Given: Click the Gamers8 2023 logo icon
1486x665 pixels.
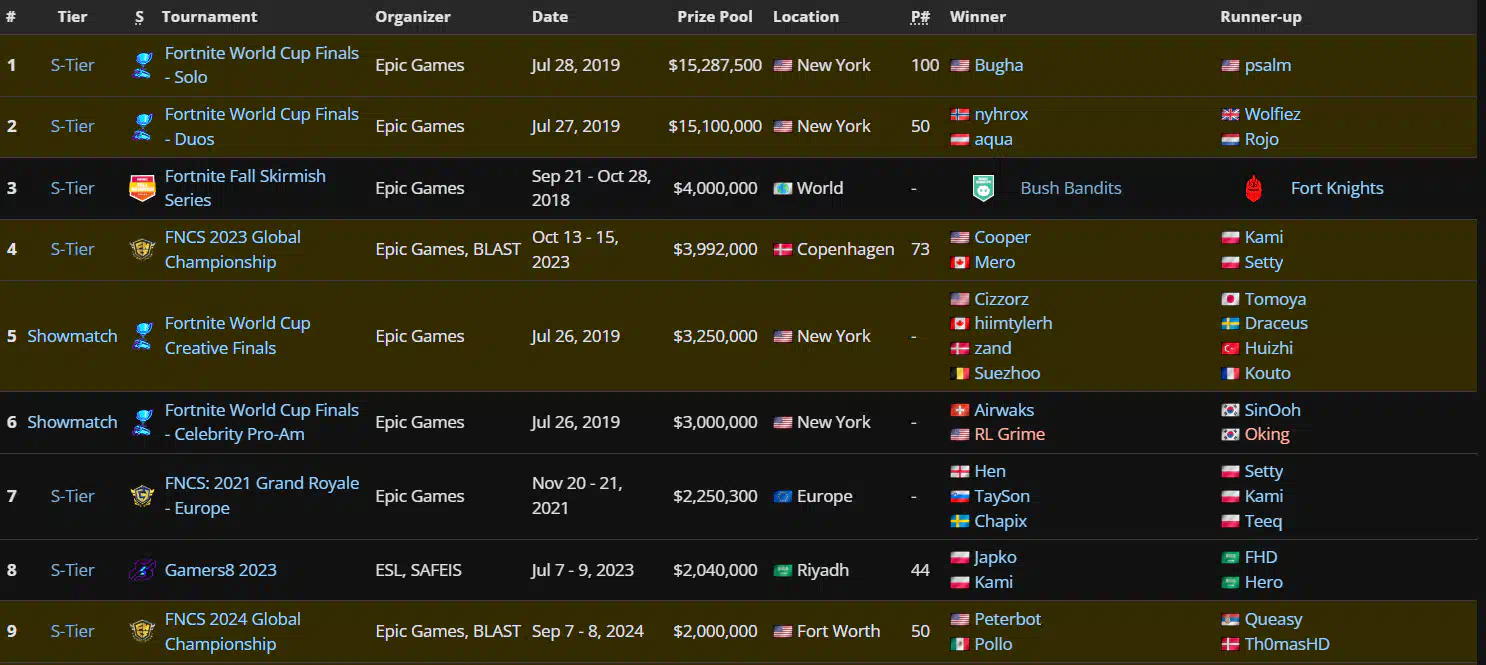Looking at the screenshot, I should (142, 570).
